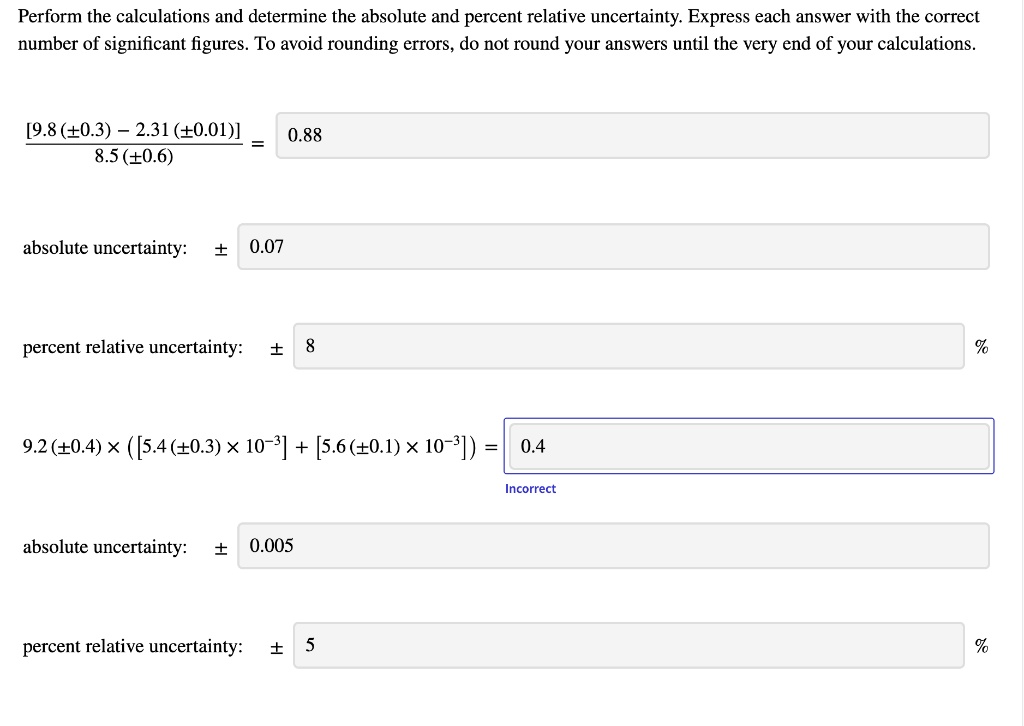
Task: Click the percent sign after the 5 field
Action: click(981, 645)
